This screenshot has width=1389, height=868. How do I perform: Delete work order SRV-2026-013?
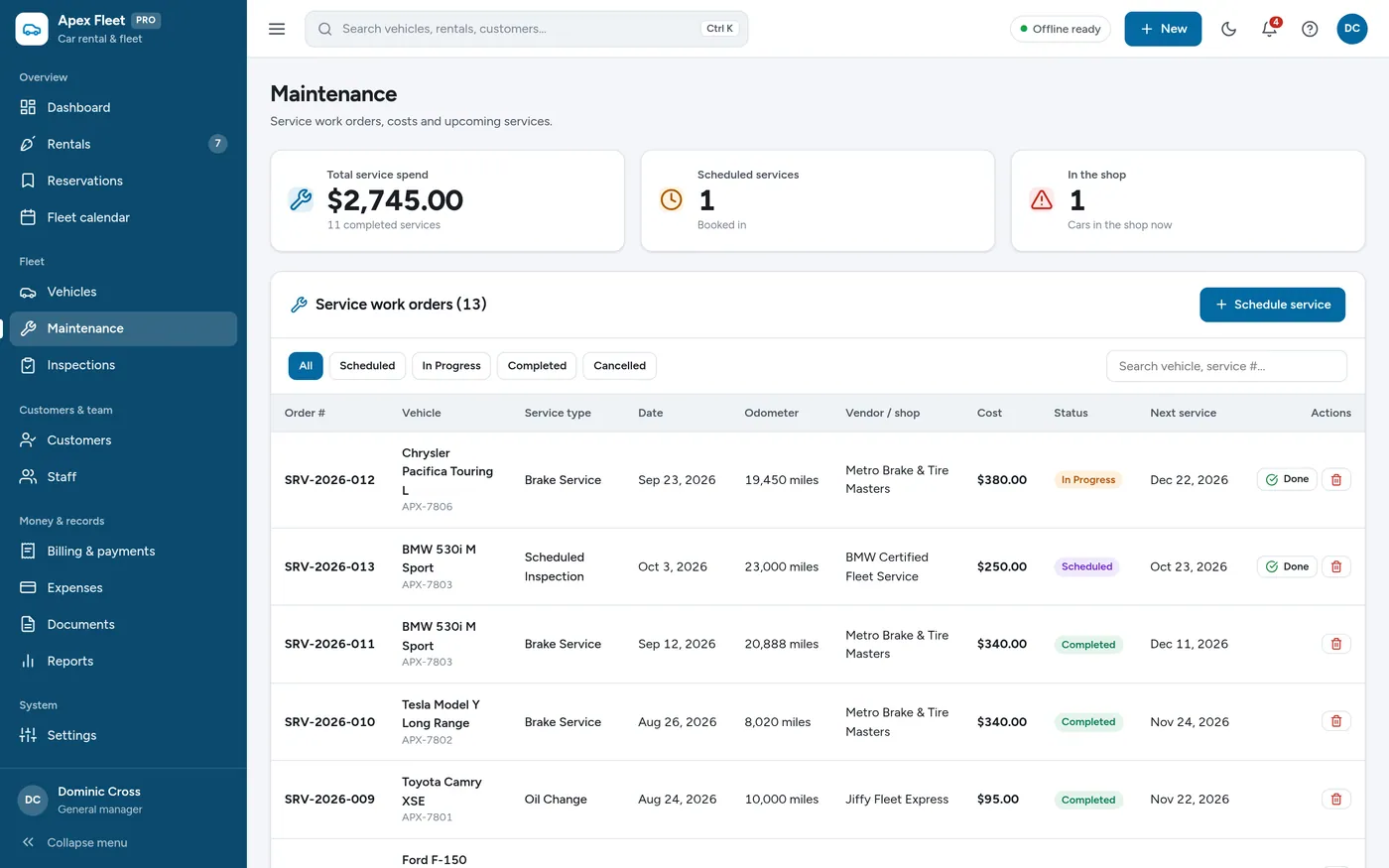point(1335,566)
